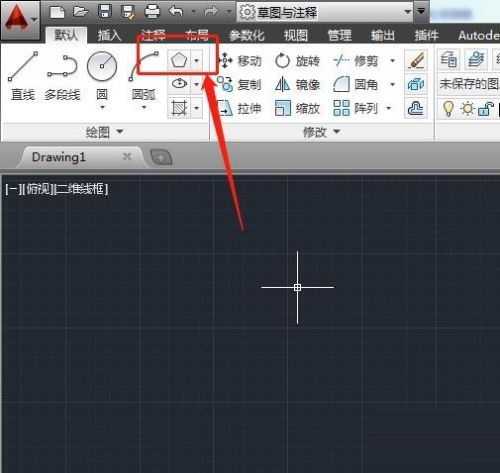Expand the 绘图 panel
The height and width of the screenshot is (473, 500).
pyautogui.click(x=105, y=132)
